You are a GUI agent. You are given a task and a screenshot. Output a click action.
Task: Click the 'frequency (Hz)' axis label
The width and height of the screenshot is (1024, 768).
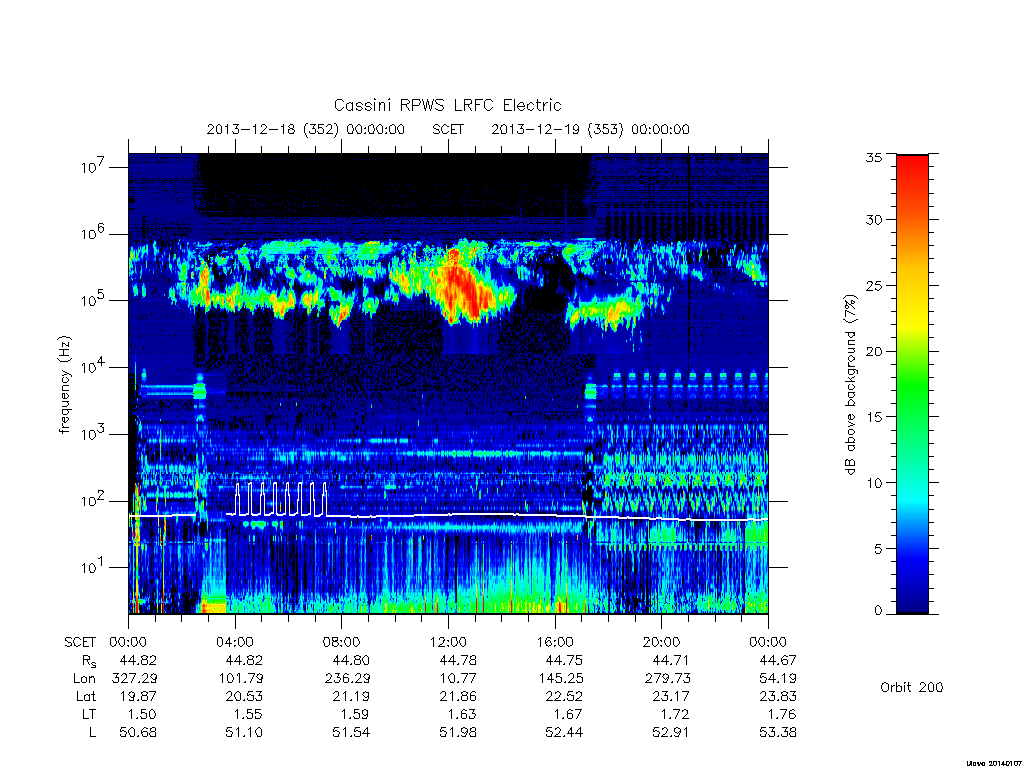pyautogui.click(x=64, y=385)
